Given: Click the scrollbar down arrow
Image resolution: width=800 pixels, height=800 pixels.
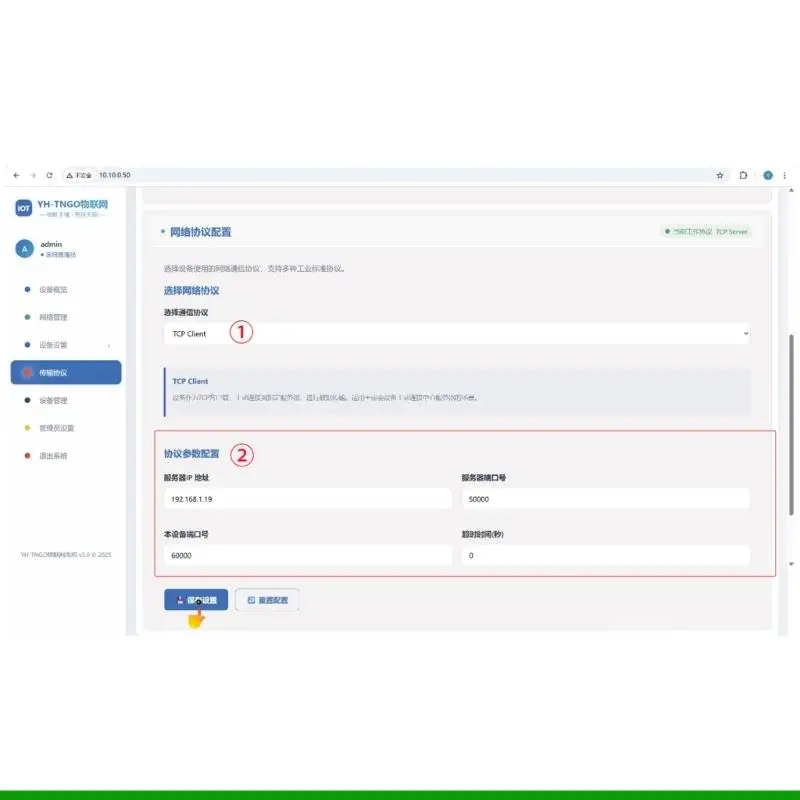Looking at the screenshot, I should (791, 564).
